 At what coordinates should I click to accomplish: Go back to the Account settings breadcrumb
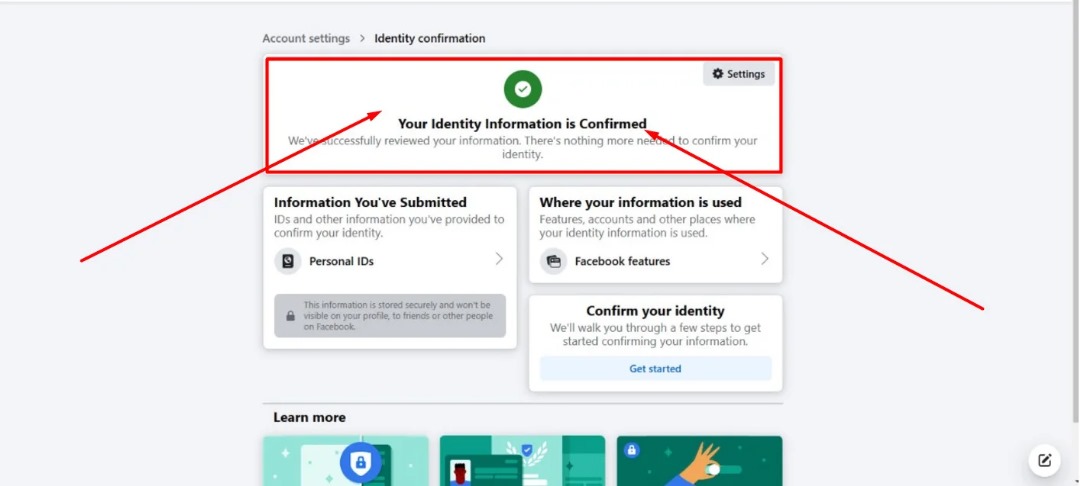tap(306, 39)
